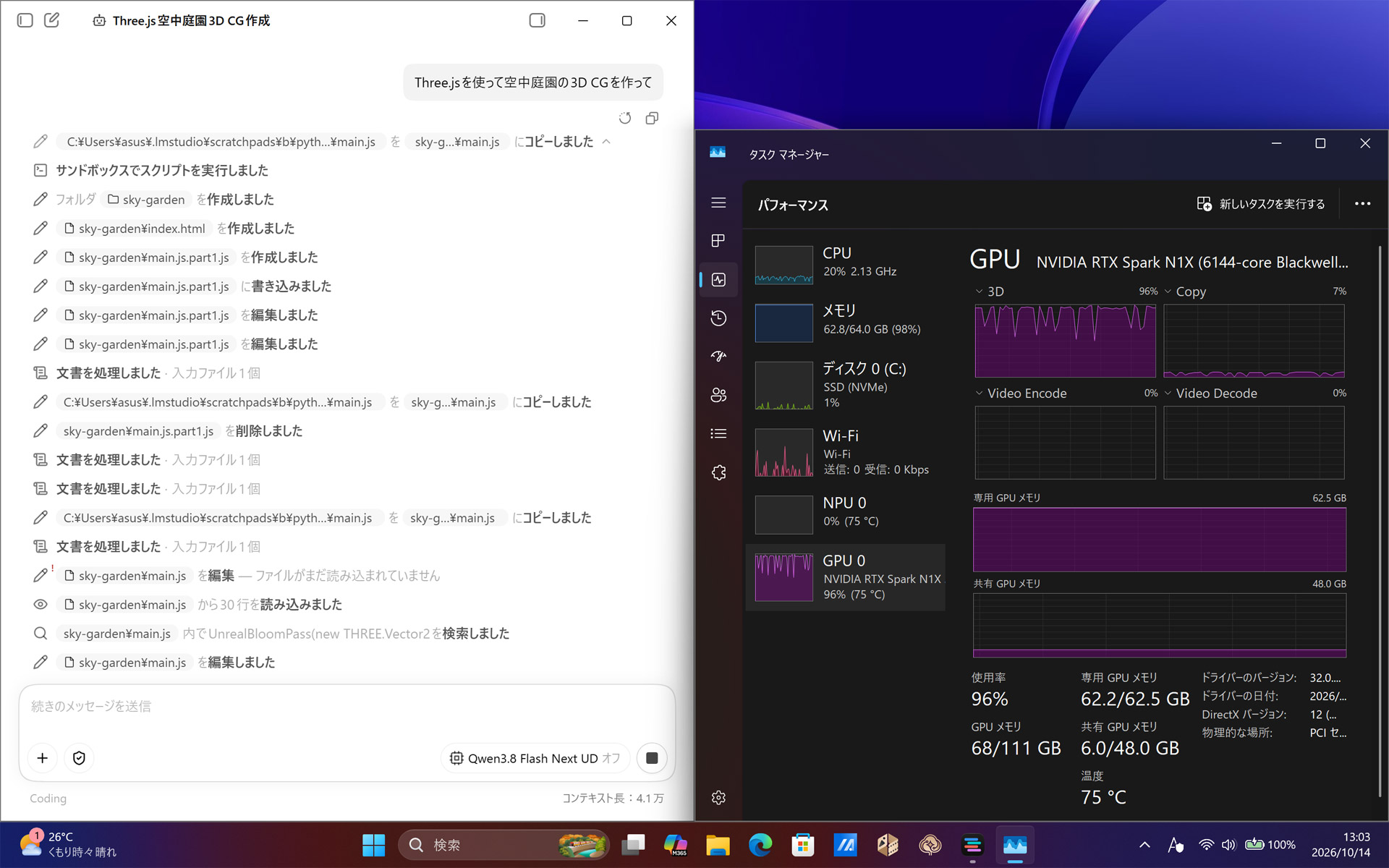
Task: Regenerate the response with the retry icon
Action: 625,118
